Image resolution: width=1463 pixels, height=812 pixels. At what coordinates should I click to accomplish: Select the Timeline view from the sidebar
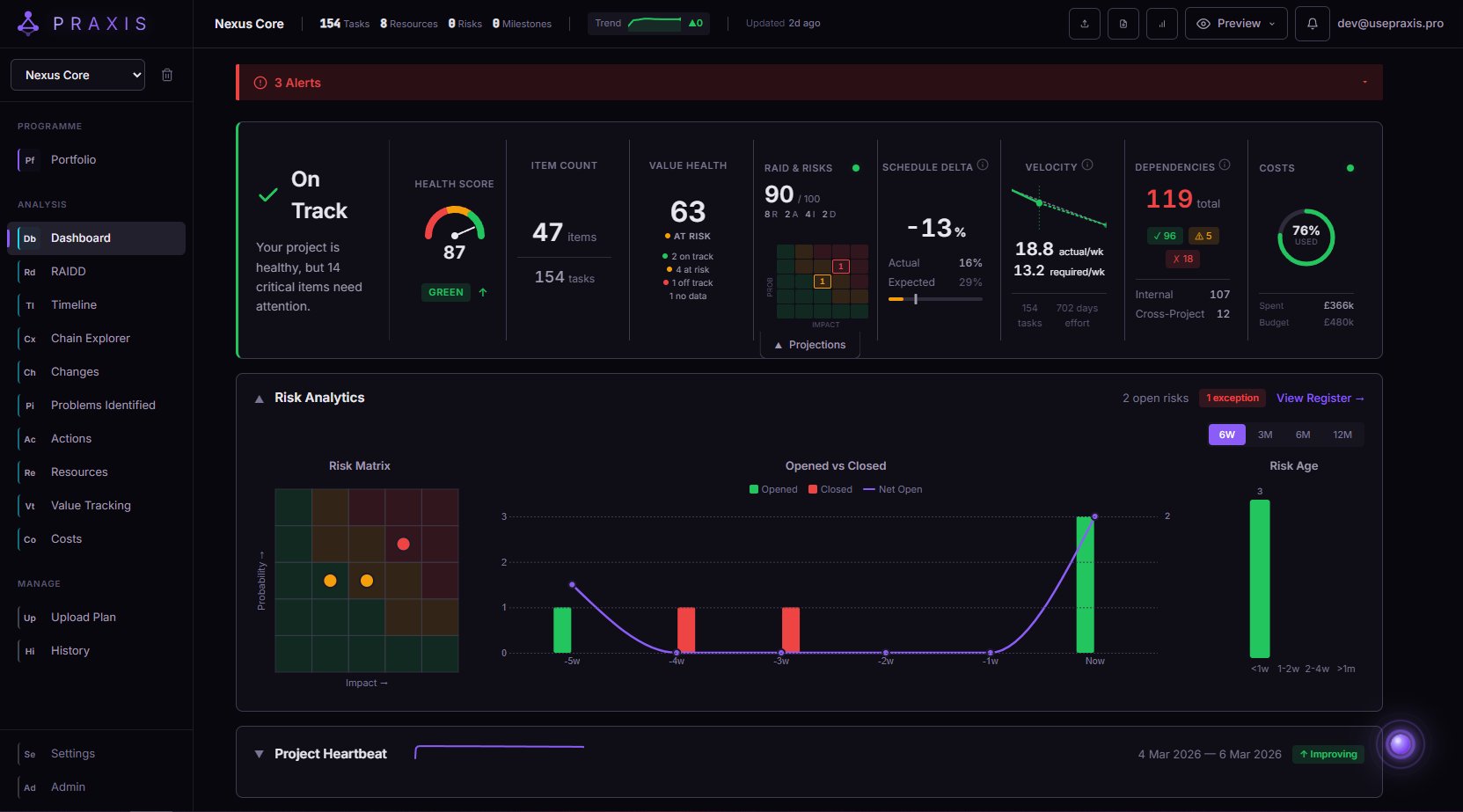tap(74, 304)
